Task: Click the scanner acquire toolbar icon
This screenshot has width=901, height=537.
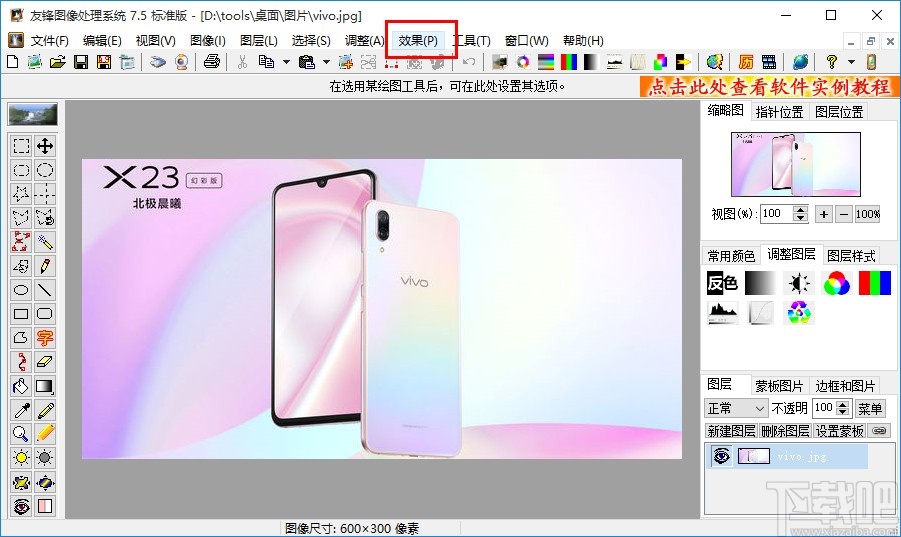Action: [157, 61]
